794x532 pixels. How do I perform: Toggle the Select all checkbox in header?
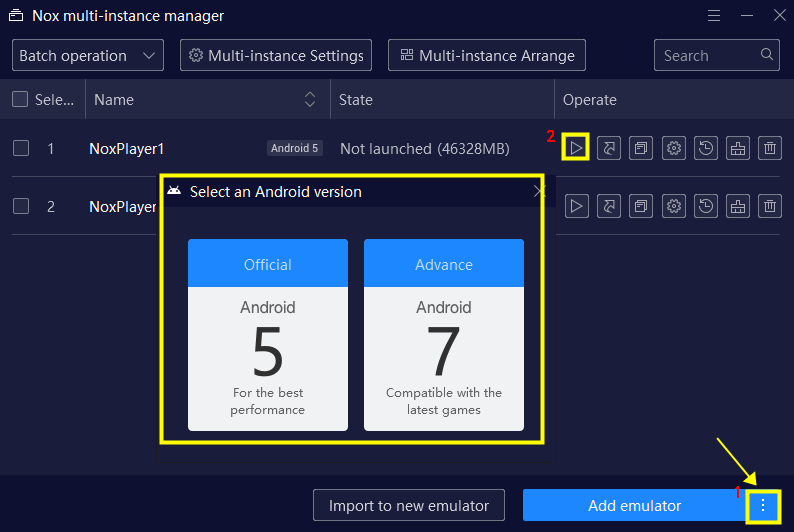click(x=20, y=99)
